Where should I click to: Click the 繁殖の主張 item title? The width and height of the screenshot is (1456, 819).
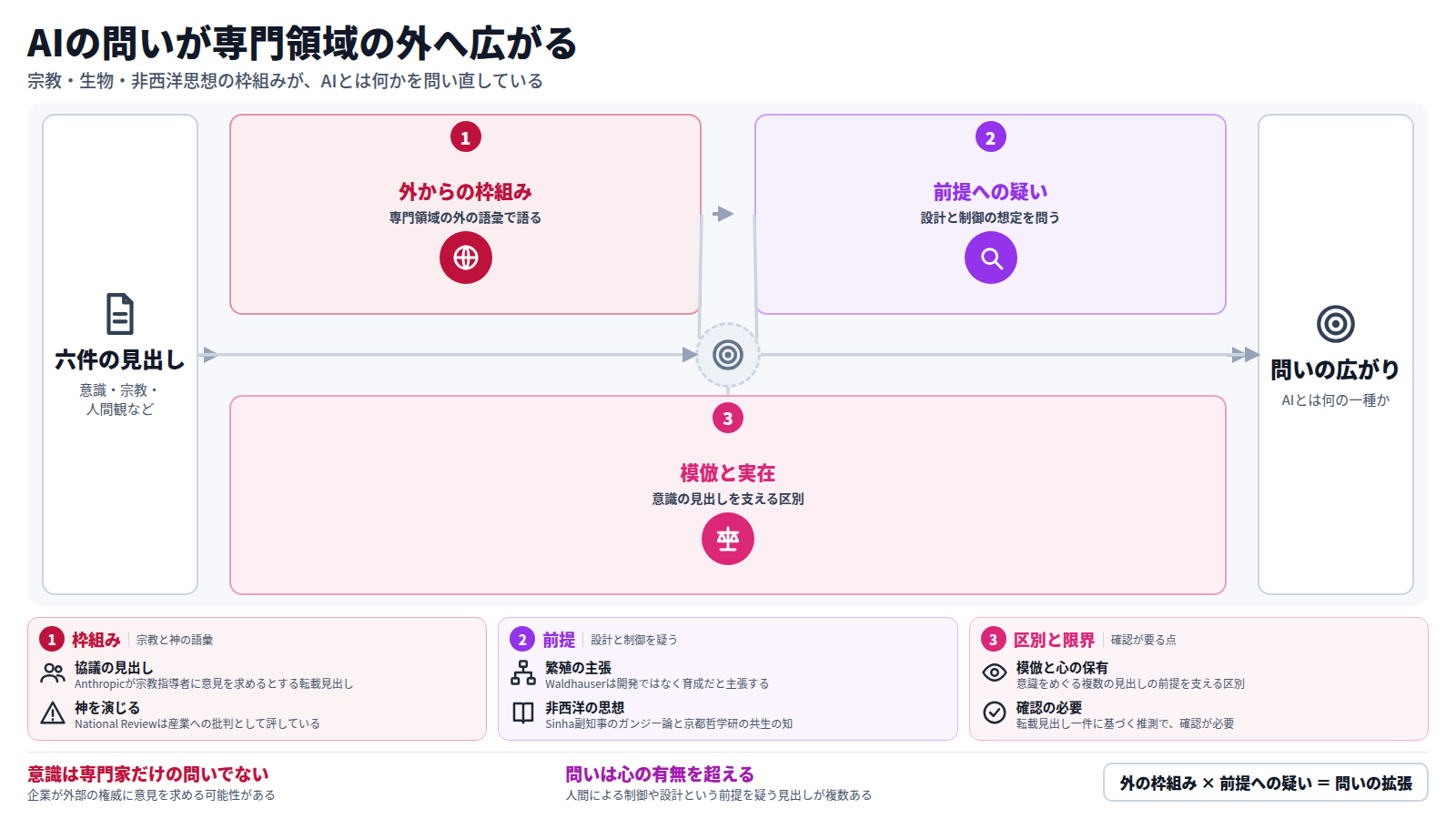(x=579, y=668)
